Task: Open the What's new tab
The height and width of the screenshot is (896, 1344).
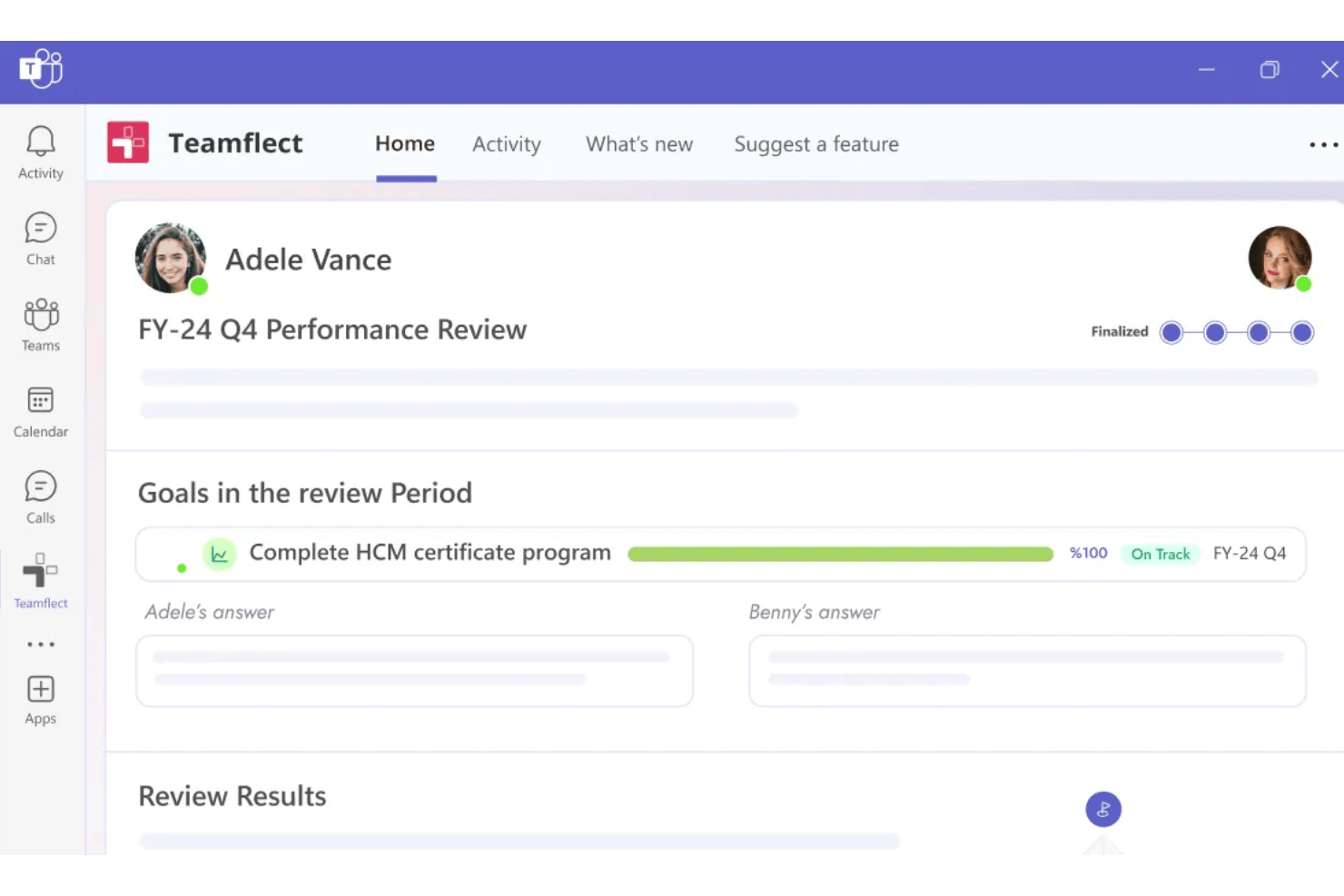Action: pos(639,144)
